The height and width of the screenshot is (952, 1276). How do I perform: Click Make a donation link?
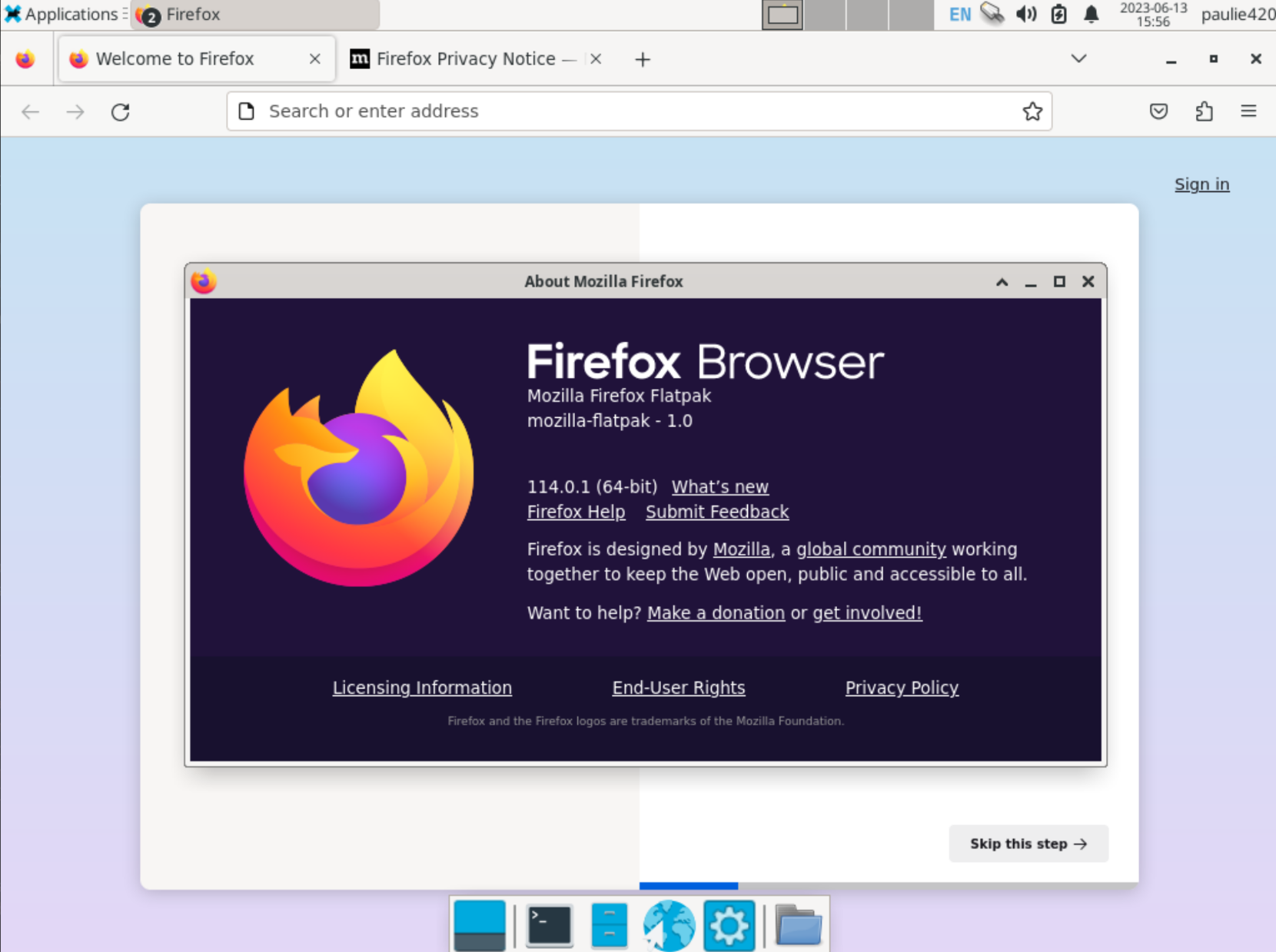coord(716,613)
